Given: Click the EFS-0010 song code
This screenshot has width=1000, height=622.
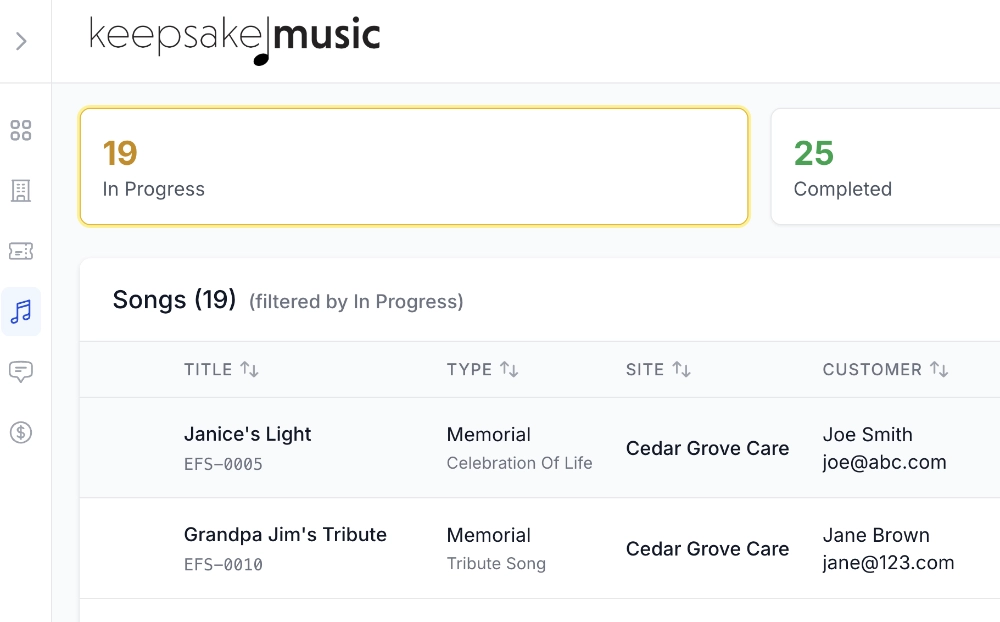Looking at the screenshot, I should pyautogui.click(x=223, y=565).
